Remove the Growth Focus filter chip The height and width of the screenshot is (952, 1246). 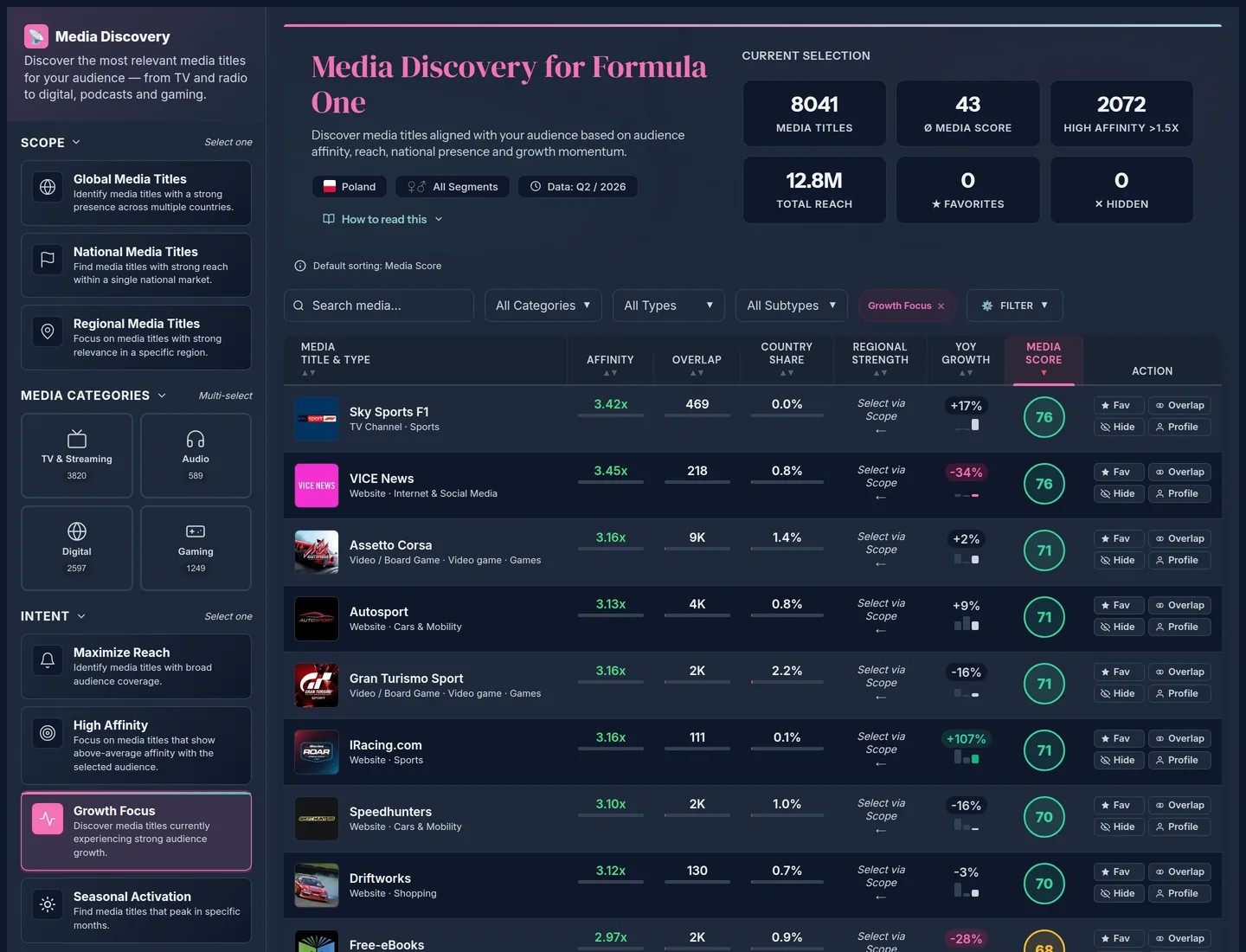(941, 306)
